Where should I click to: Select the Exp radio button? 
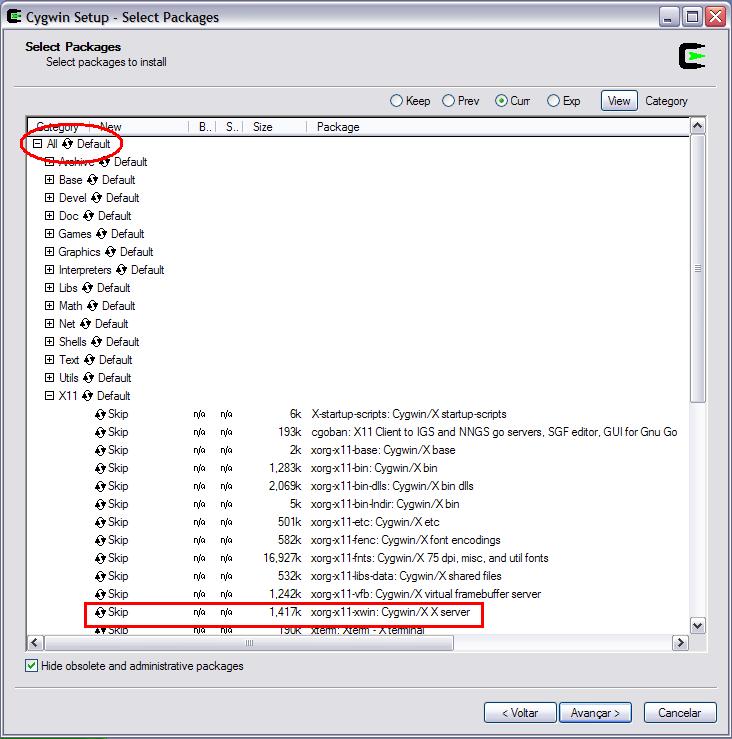coord(553,101)
